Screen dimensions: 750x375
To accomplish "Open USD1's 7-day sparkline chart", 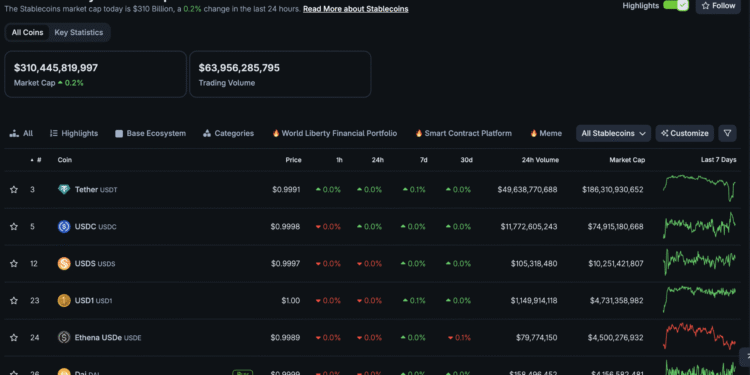I will (x=699, y=299).
